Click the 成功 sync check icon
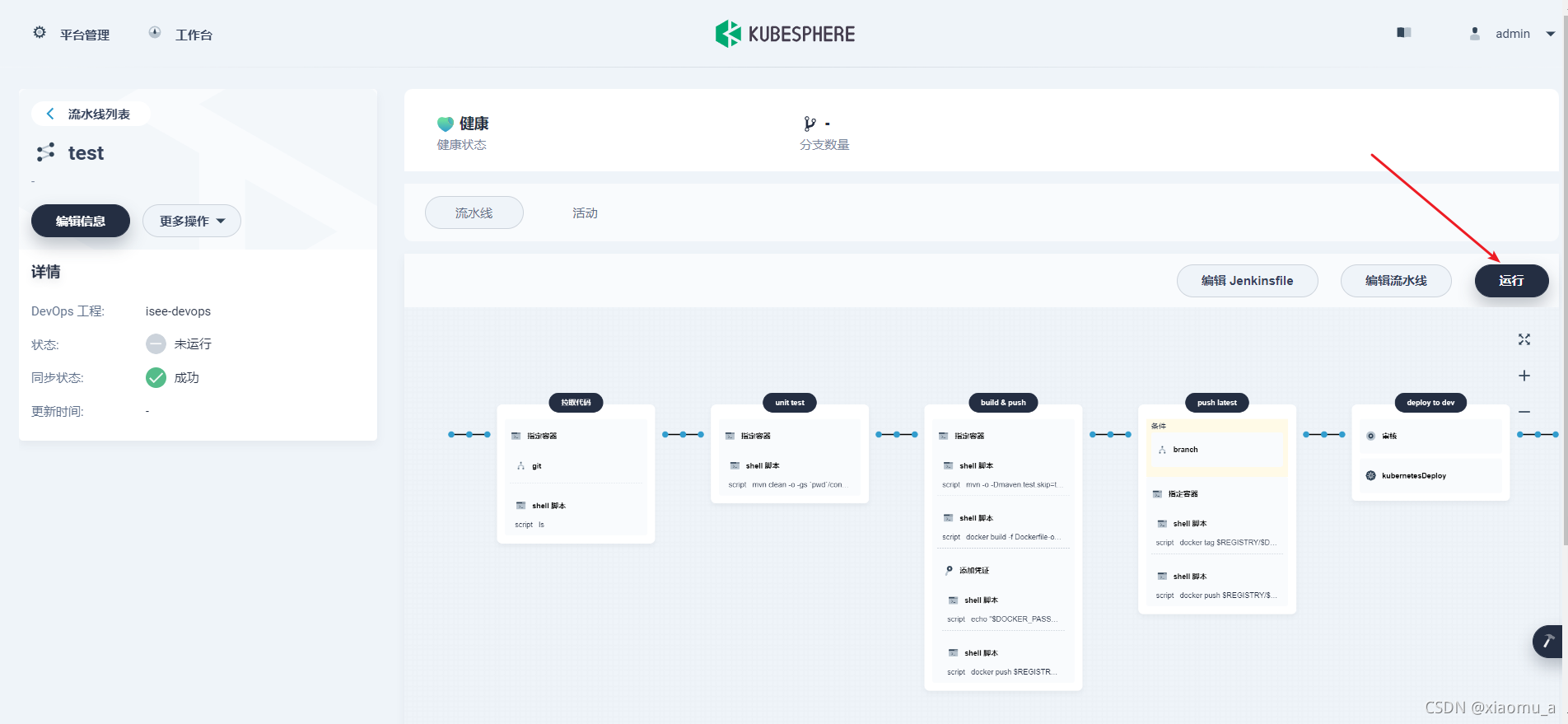 coord(156,377)
